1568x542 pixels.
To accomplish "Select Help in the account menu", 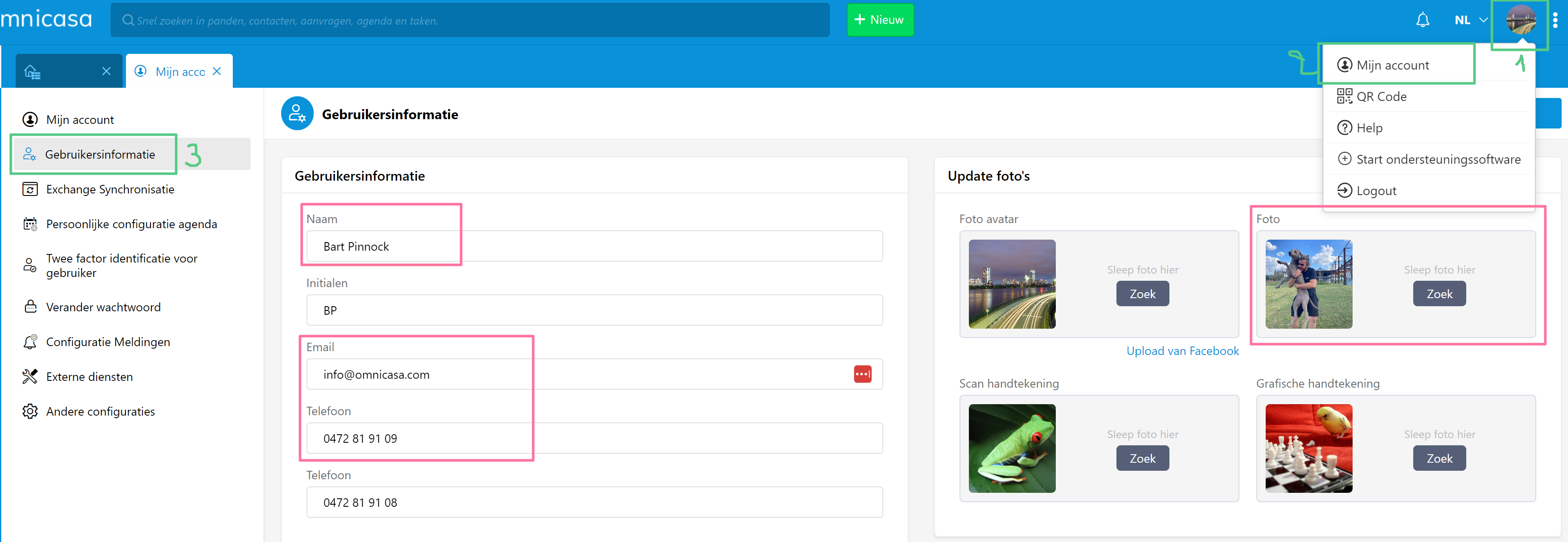I will 1369,128.
